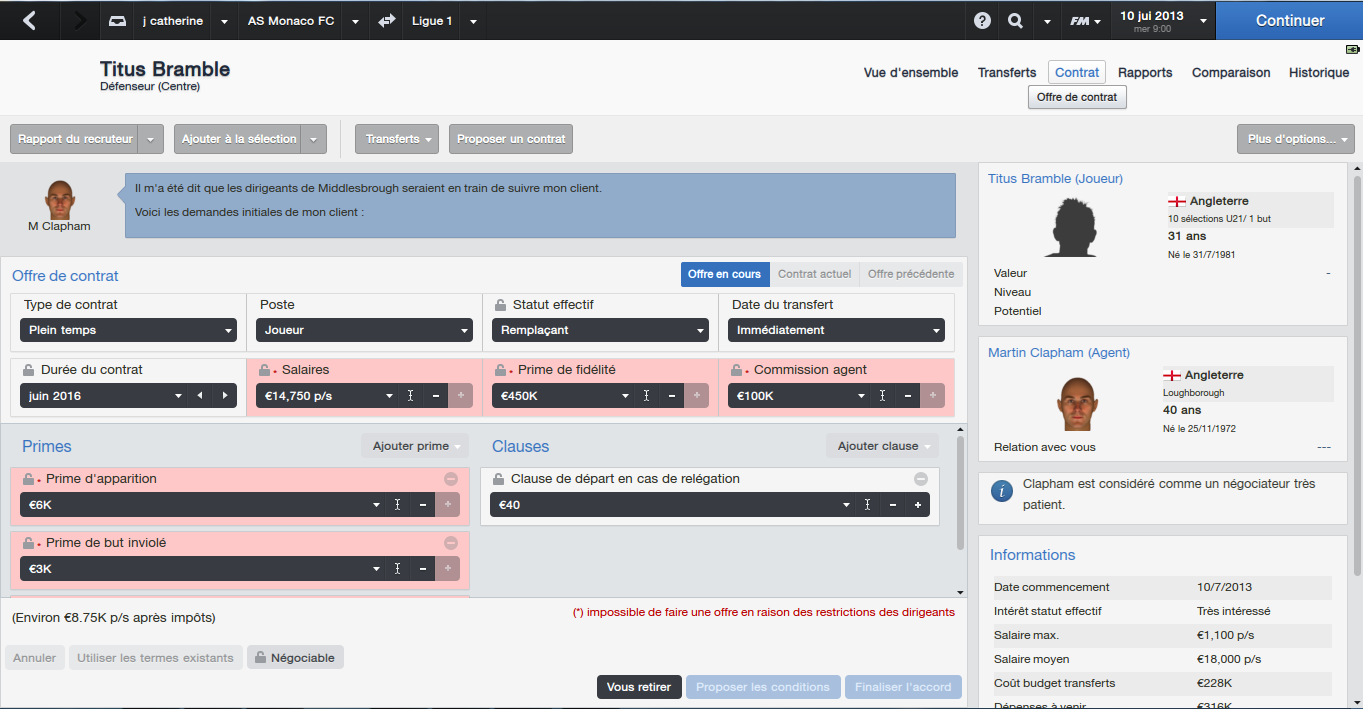Toggle the lock on Prime de but inviolé
The height and width of the screenshot is (709, 1363).
pos(29,543)
